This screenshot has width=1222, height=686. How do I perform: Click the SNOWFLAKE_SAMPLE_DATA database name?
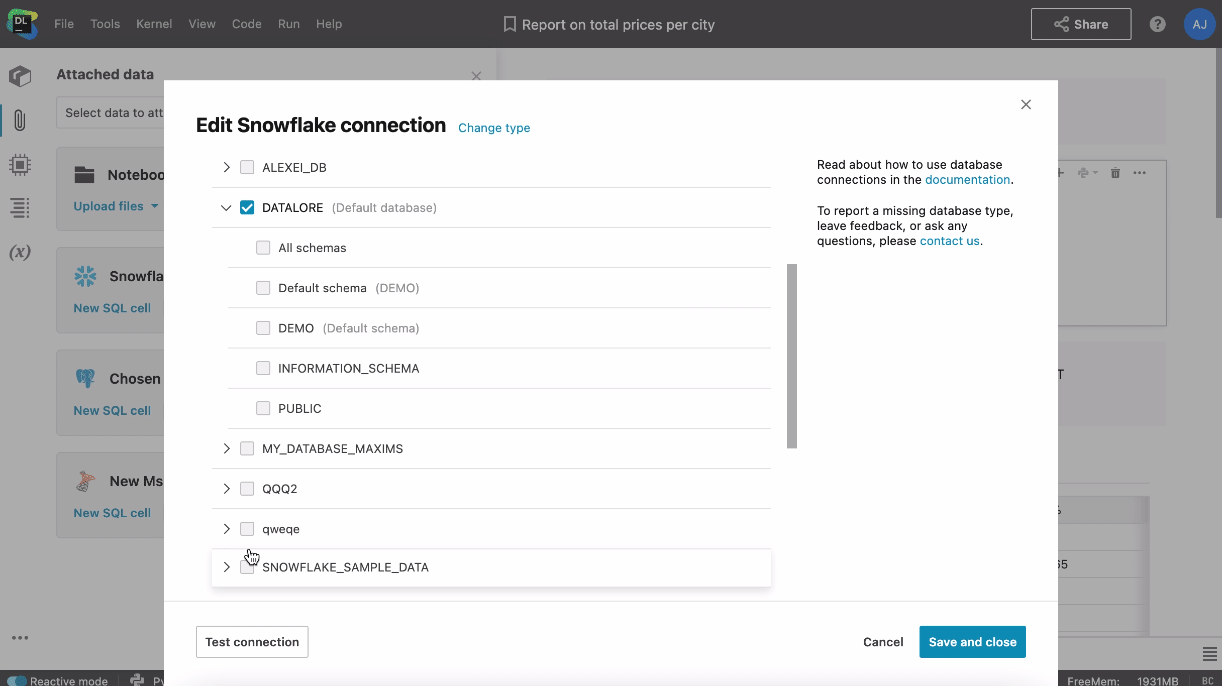pos(345,567)
